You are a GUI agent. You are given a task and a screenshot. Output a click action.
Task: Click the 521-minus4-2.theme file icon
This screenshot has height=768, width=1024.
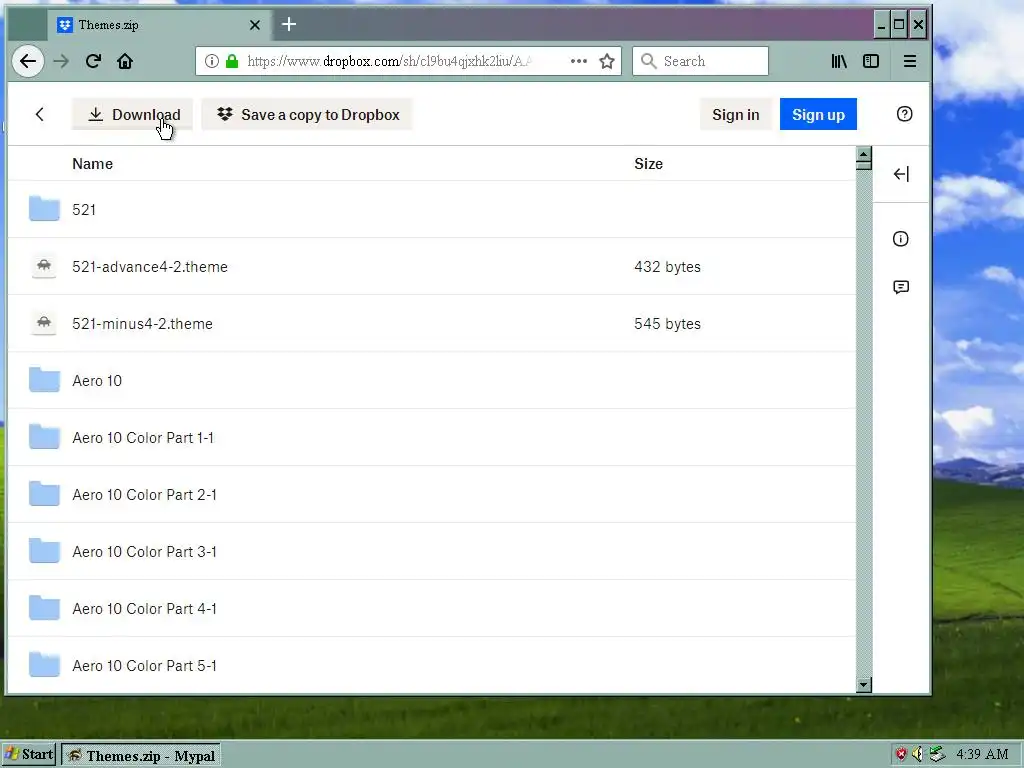(44, 323)
